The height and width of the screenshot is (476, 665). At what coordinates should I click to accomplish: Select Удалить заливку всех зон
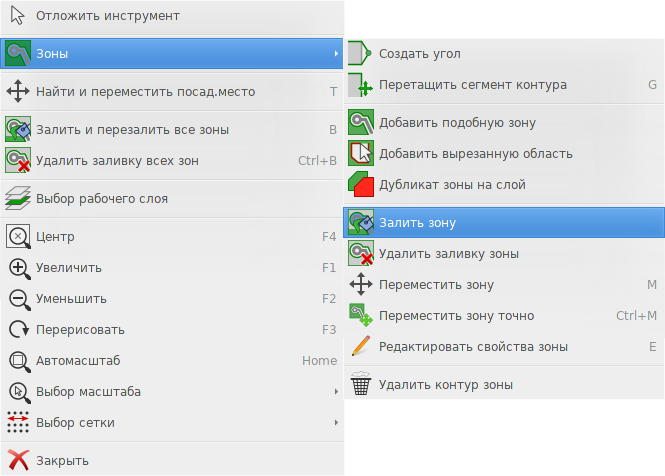[x=172, y=160]
